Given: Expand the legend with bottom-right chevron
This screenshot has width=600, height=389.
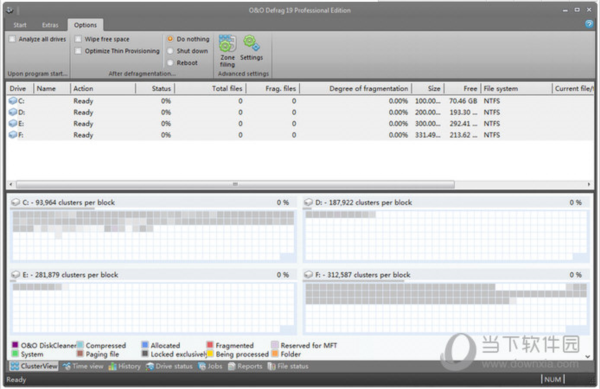Looking at the screenshot, I should point(588,356).
